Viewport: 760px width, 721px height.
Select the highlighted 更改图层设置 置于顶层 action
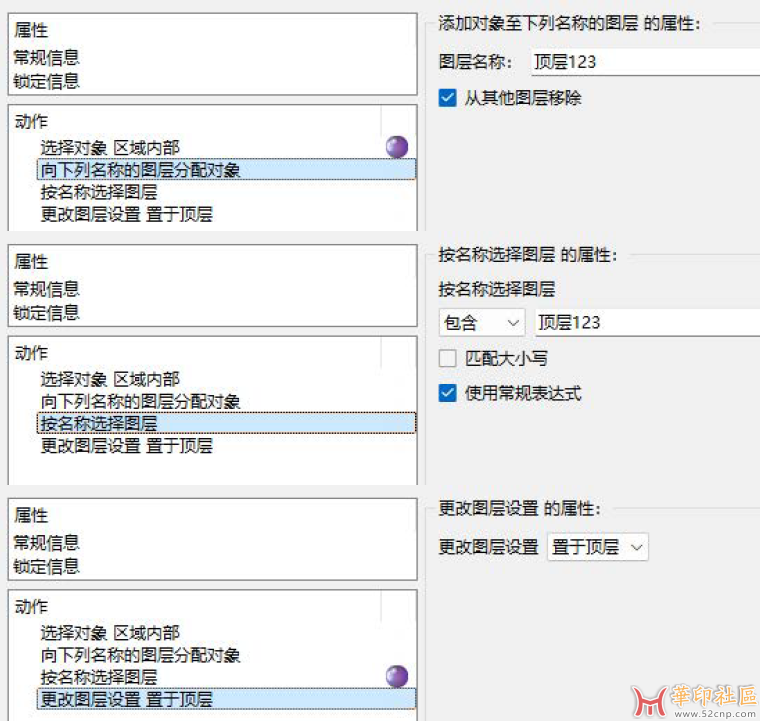(126, 699)
